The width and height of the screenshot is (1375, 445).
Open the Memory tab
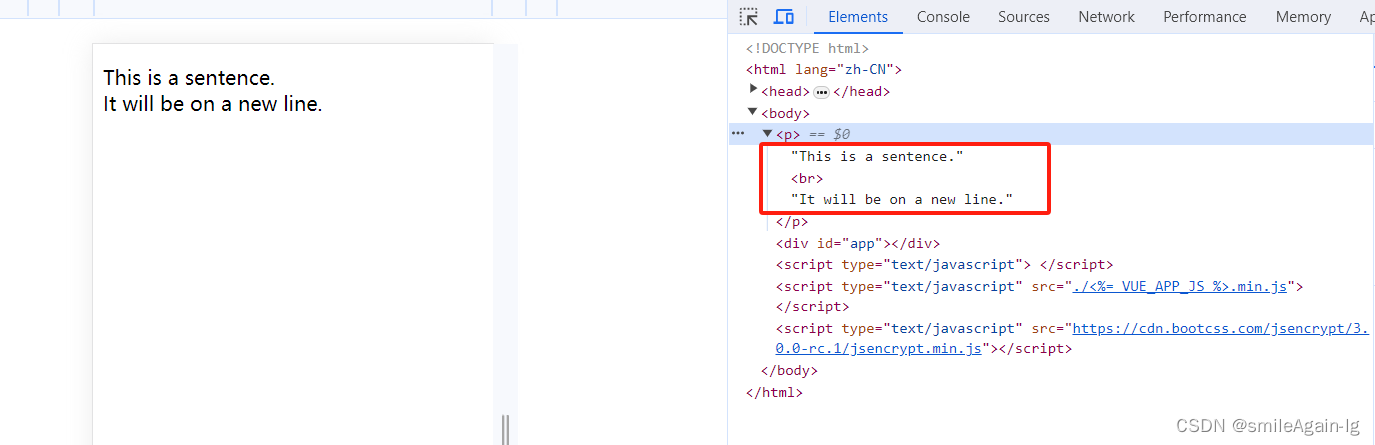(x=1302, y=17)
